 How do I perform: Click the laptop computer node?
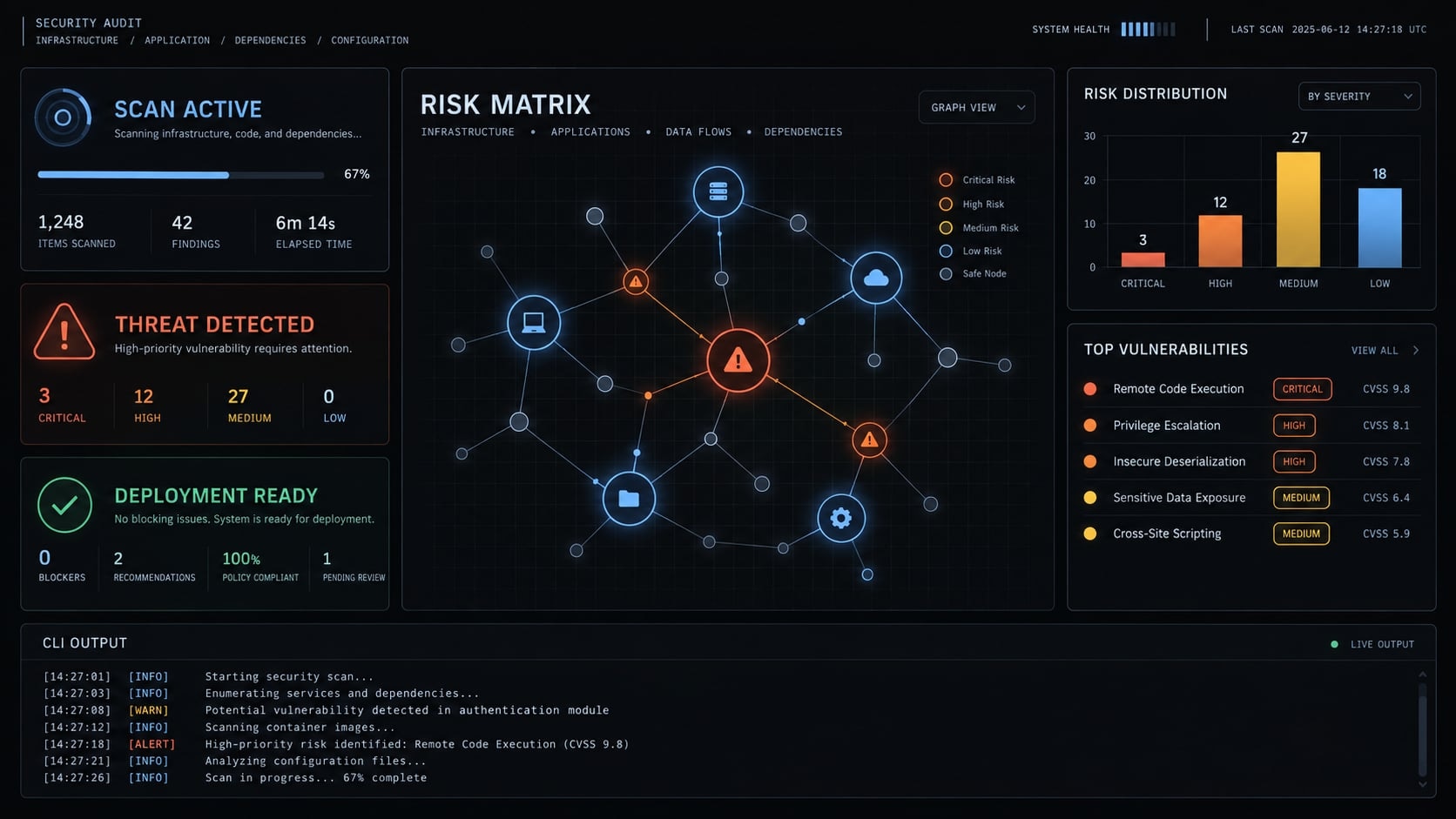[x=533, y=323]
